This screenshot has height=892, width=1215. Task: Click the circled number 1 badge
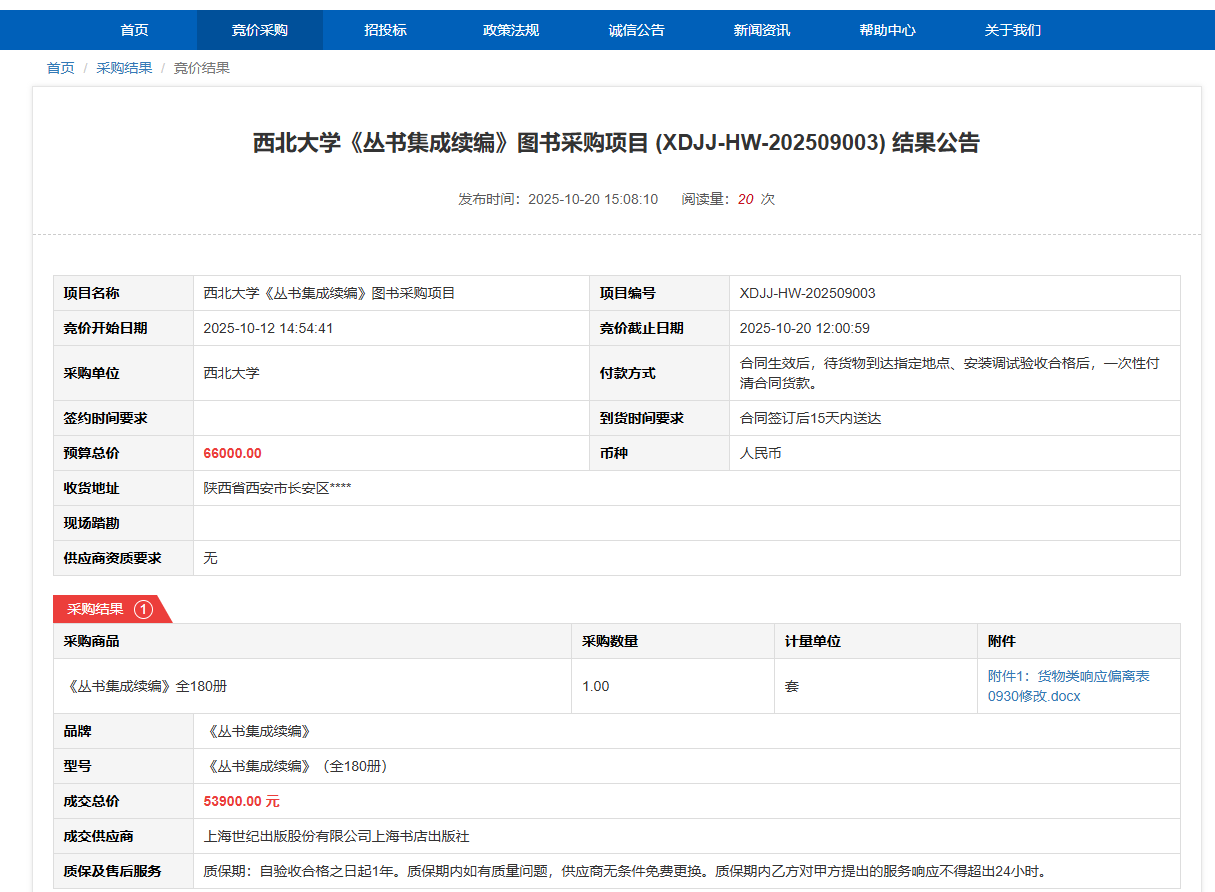coord(143,609)
